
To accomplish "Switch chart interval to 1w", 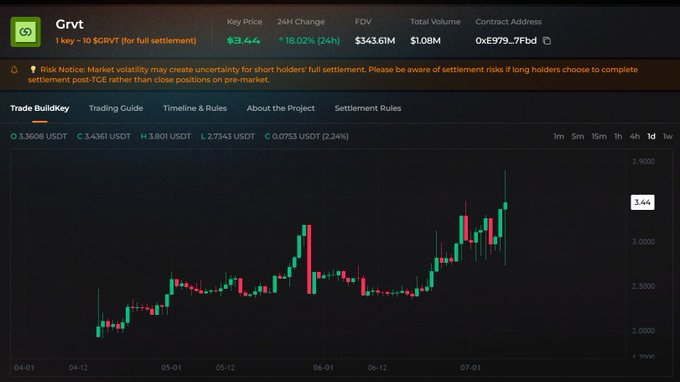I will point(667,136).
